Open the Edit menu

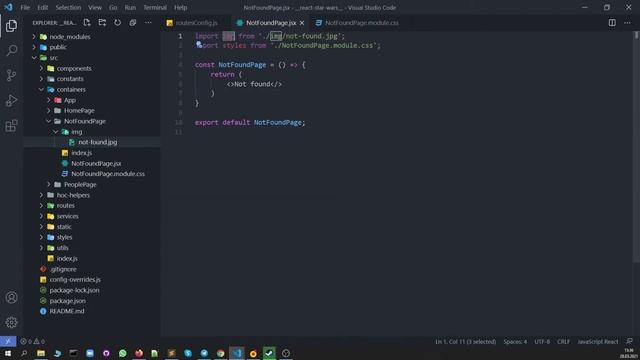42,7
